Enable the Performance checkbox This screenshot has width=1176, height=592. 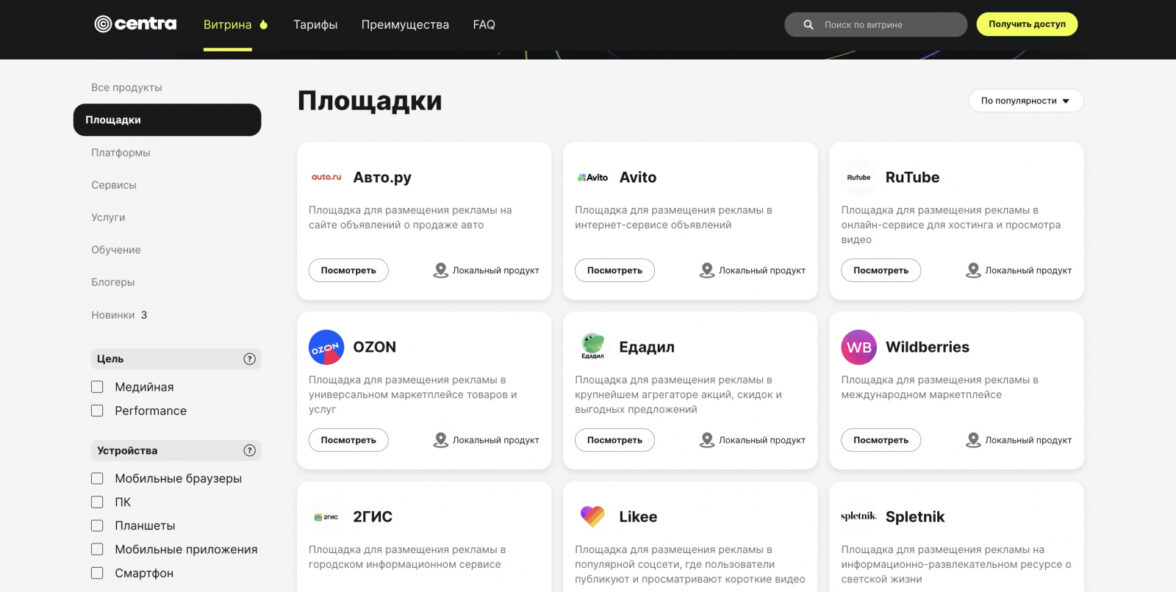(97, 410)
